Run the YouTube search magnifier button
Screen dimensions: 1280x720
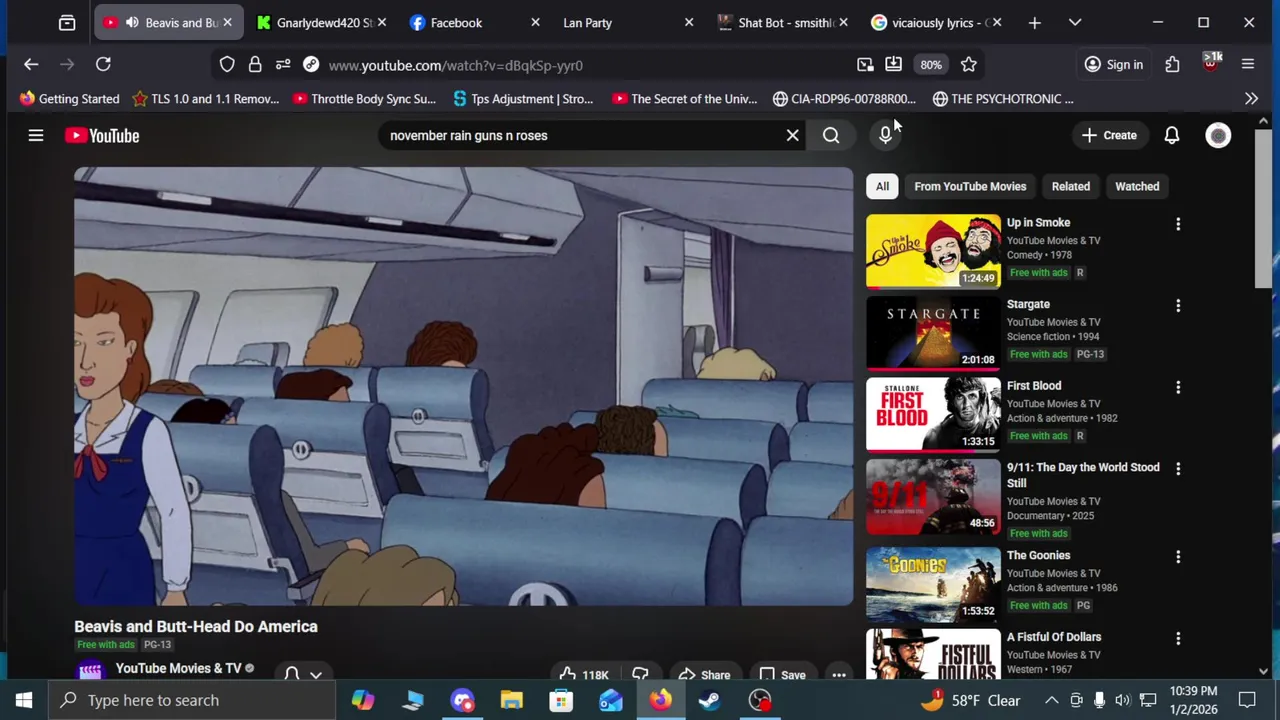(831, 135)
